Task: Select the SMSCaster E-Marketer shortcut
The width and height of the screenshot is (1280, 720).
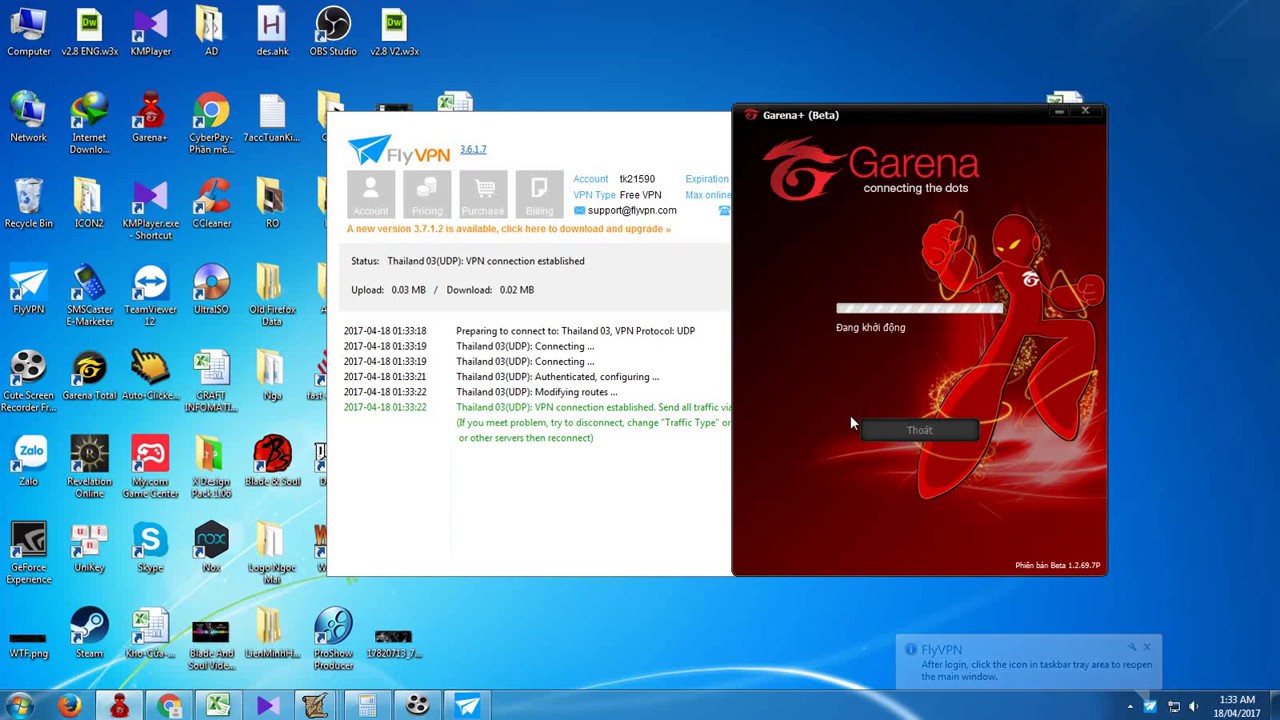Action: point(89,295)
